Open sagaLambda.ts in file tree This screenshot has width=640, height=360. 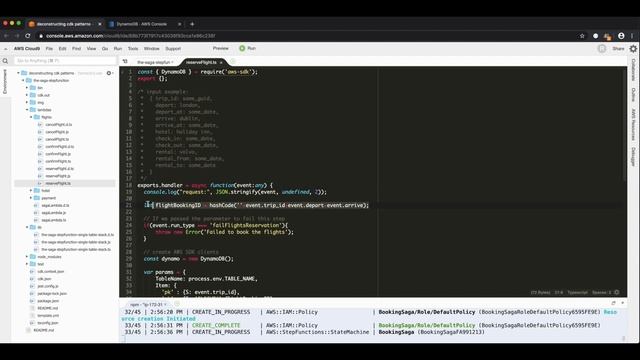[53, 220]
